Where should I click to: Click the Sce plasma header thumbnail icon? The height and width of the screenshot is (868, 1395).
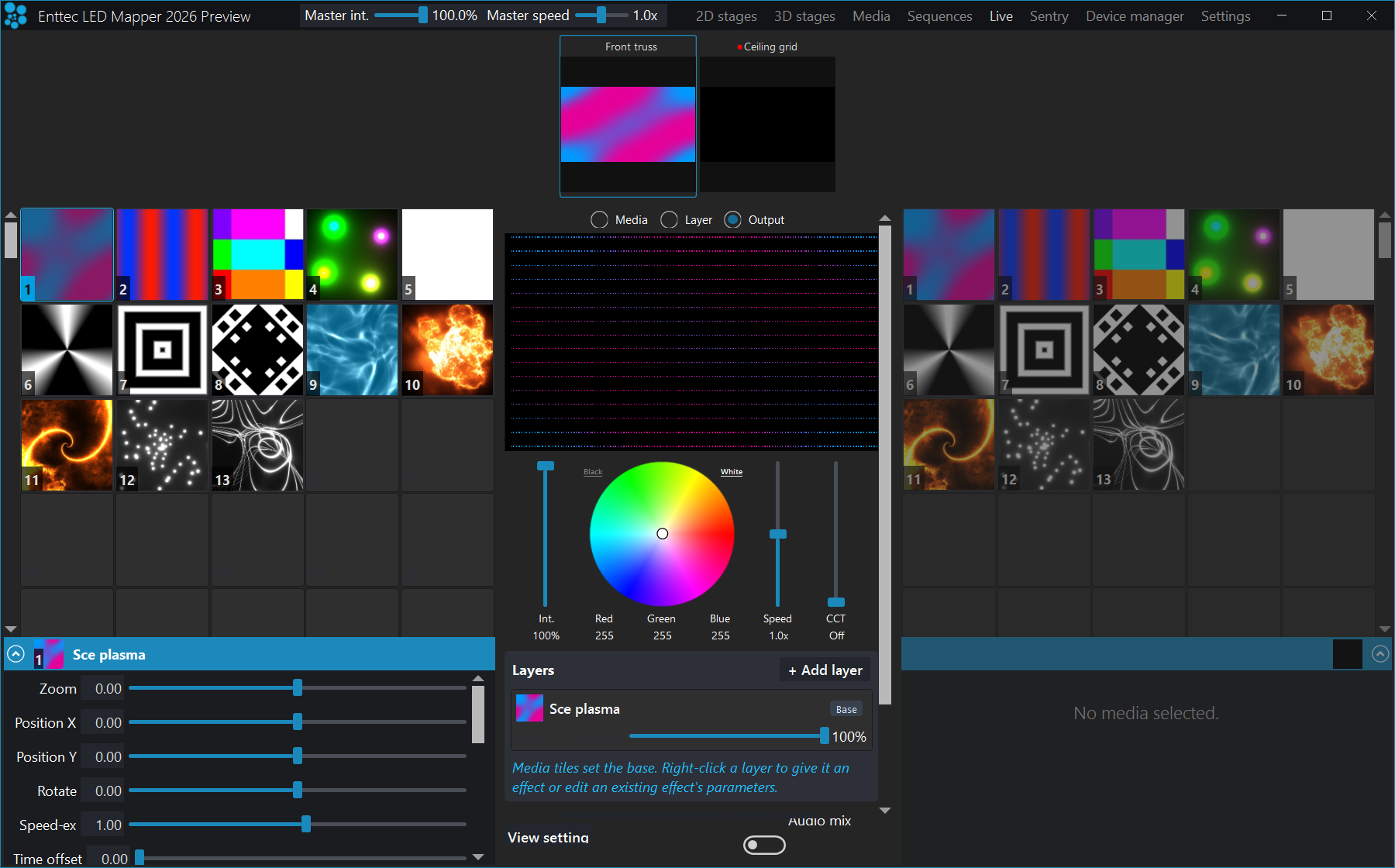(x=49, y=654)
